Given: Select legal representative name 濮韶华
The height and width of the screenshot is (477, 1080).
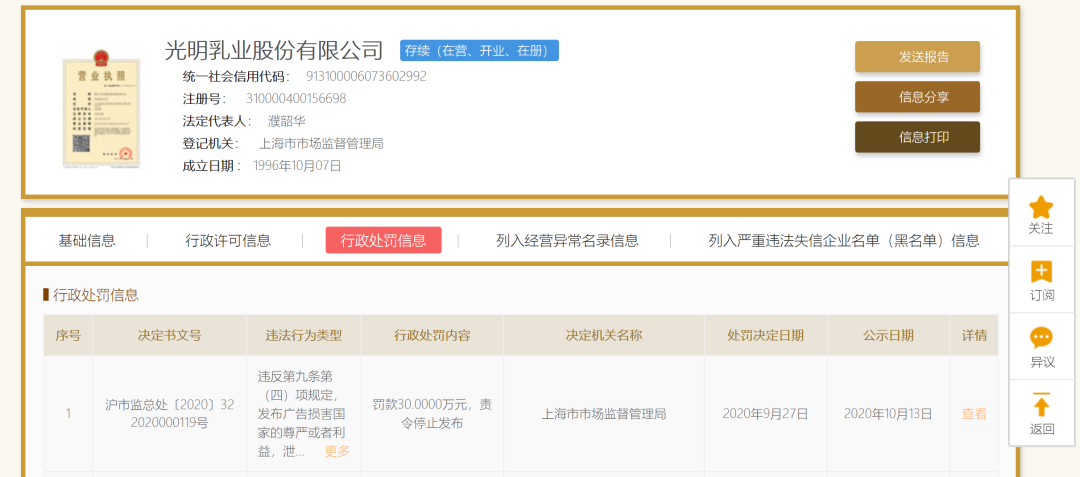Looking at the screenshot, I should (x=287, y=121).
